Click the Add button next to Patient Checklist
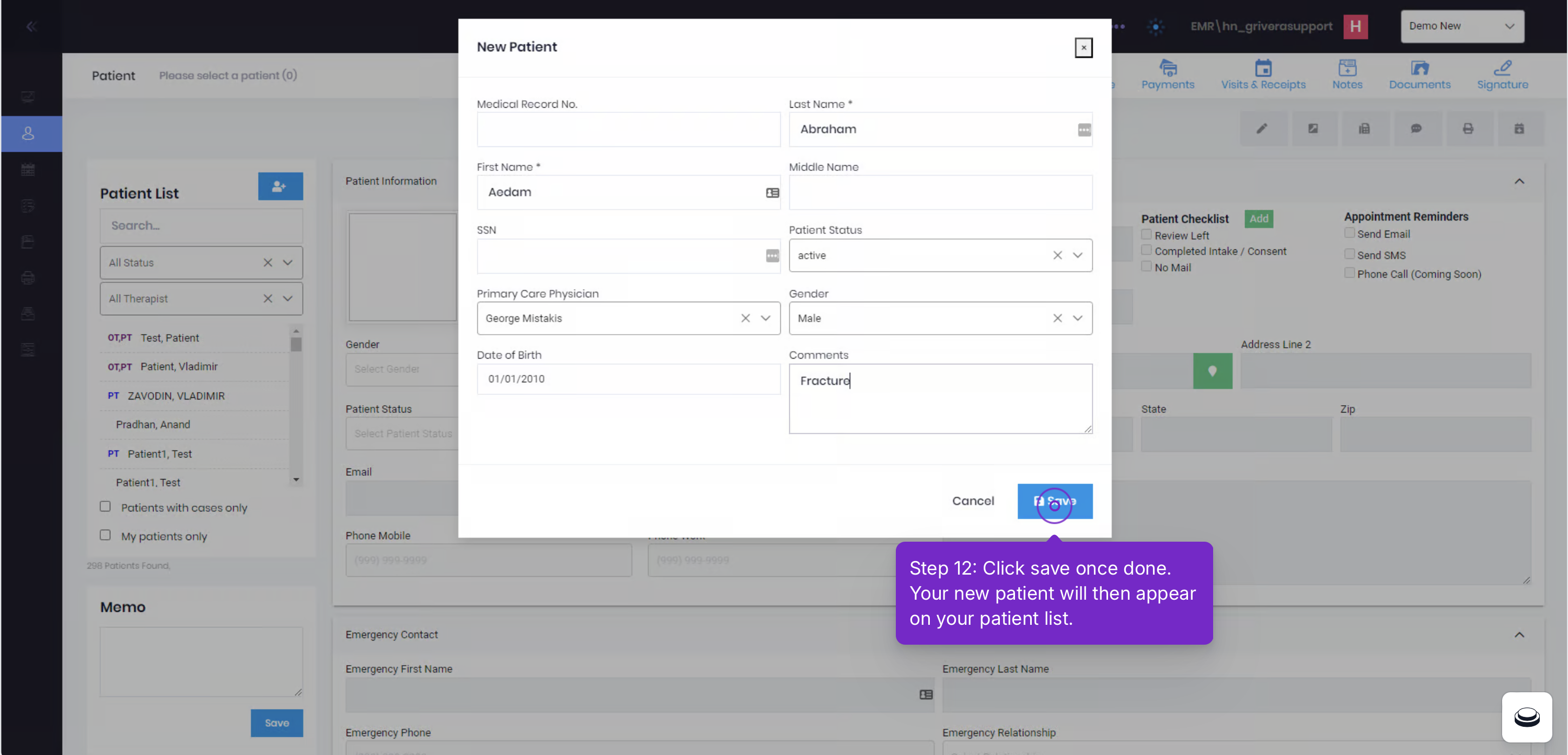The width and height of the screenshot is (1568, 755). click(x=1258, y=219)
